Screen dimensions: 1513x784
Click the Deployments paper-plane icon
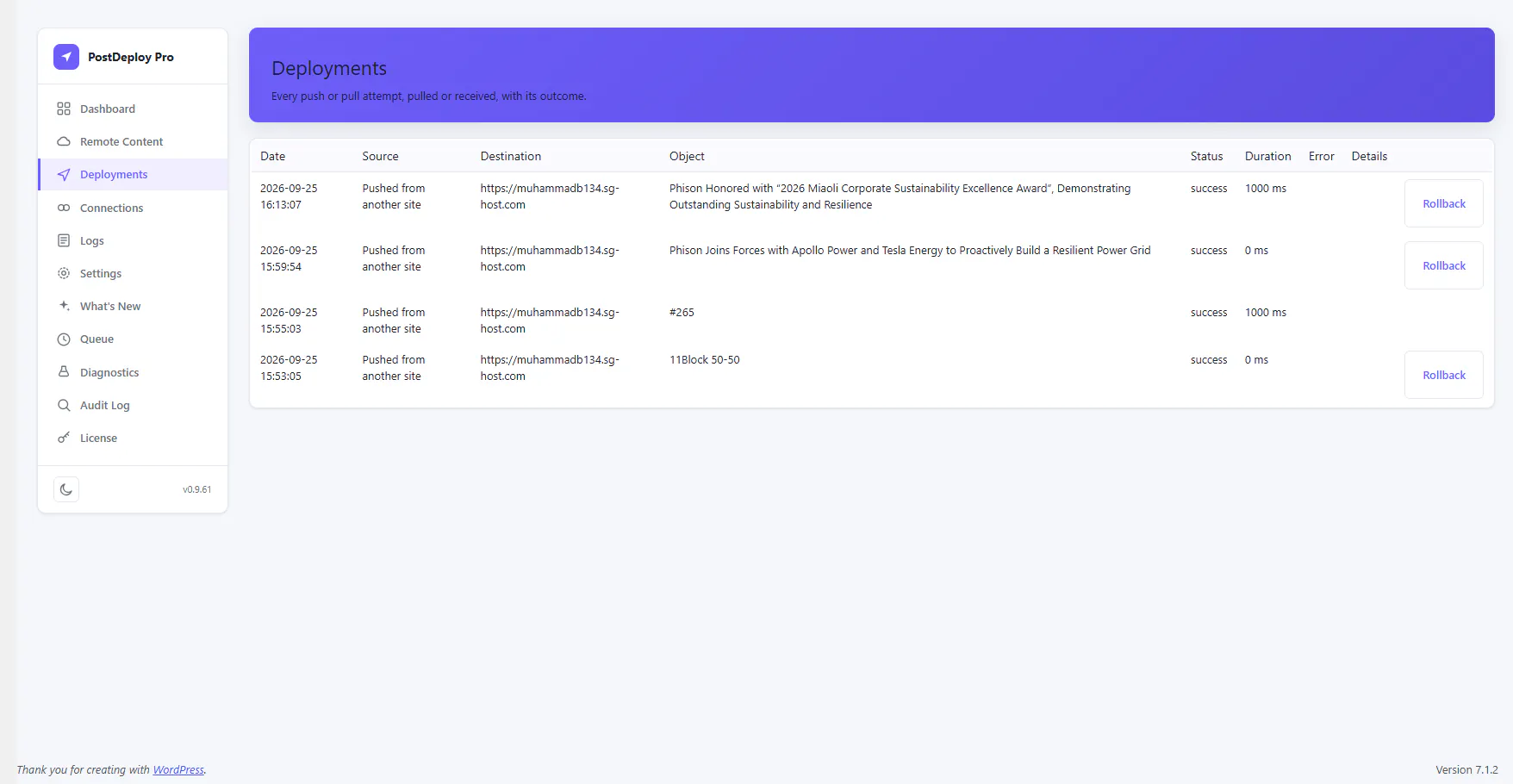(64, 175)
